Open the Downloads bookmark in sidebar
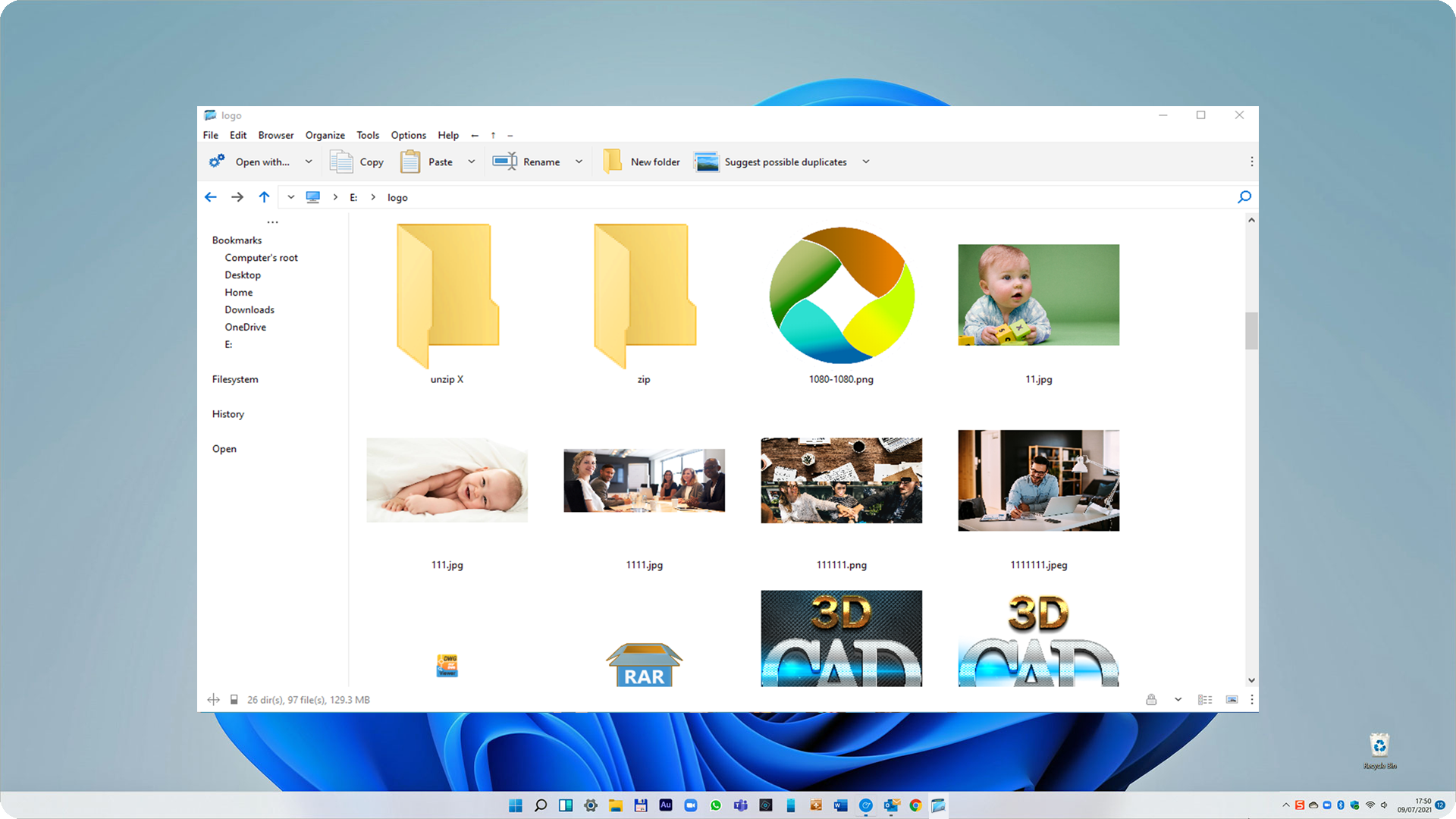The height and width of the screenshot is (819, 1456). 249,309
